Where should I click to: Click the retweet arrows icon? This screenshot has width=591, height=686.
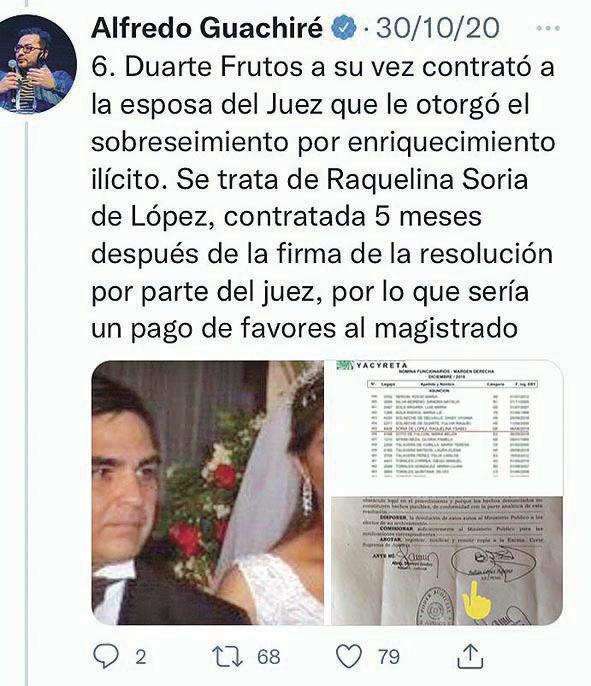[227, 657]
